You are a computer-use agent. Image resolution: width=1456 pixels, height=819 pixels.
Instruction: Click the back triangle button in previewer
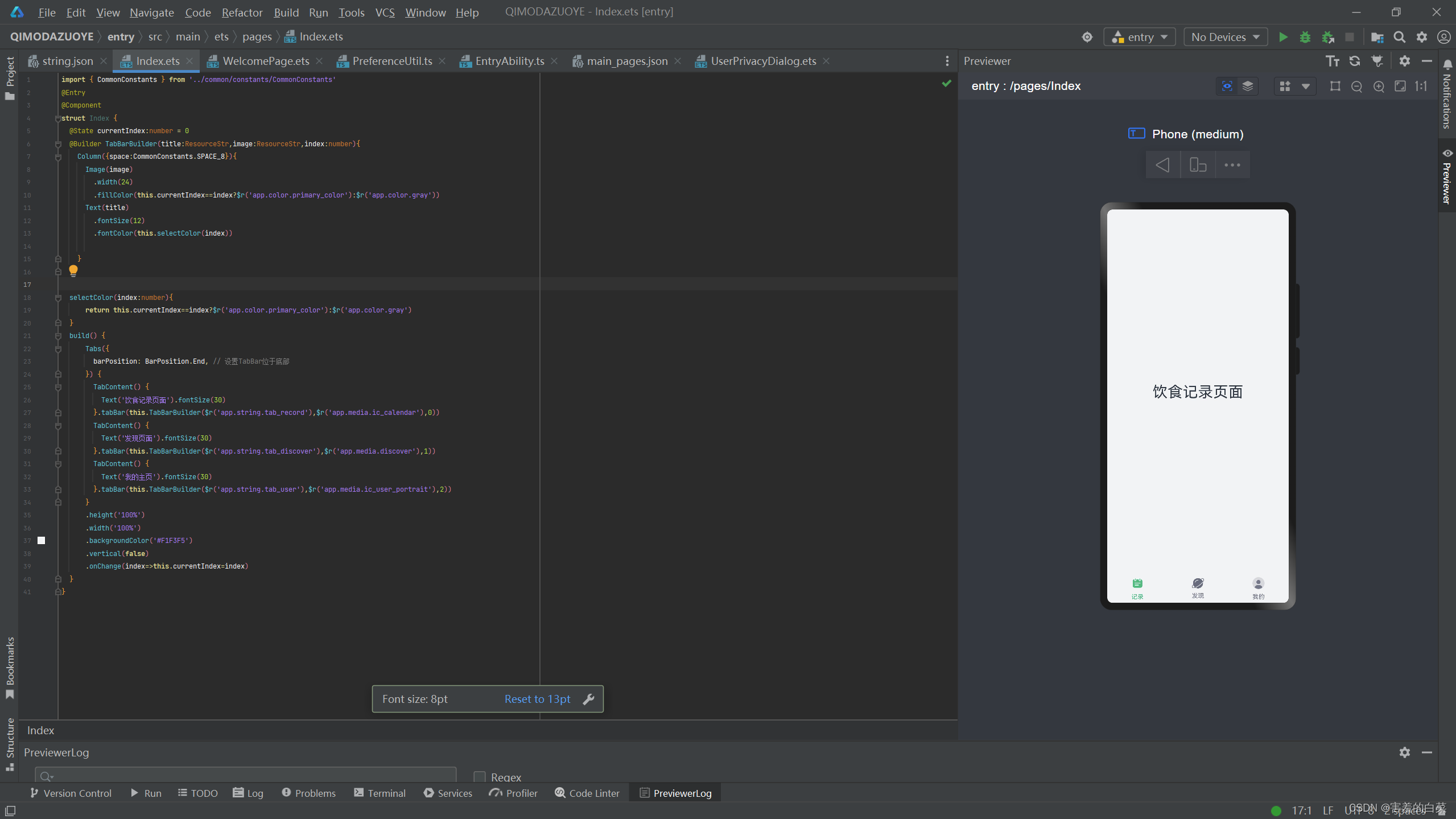pyautogui.click(x=1162, y=165)
